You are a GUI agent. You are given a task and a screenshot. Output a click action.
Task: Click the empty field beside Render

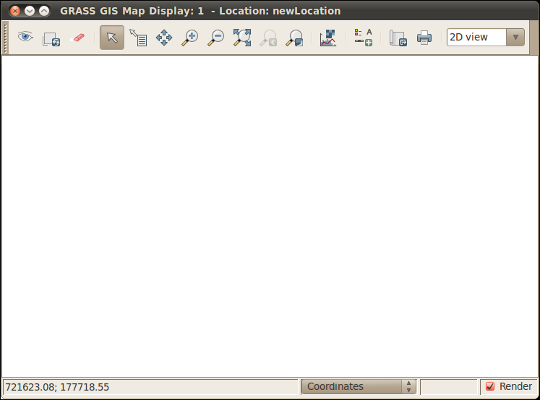point(449,387)
